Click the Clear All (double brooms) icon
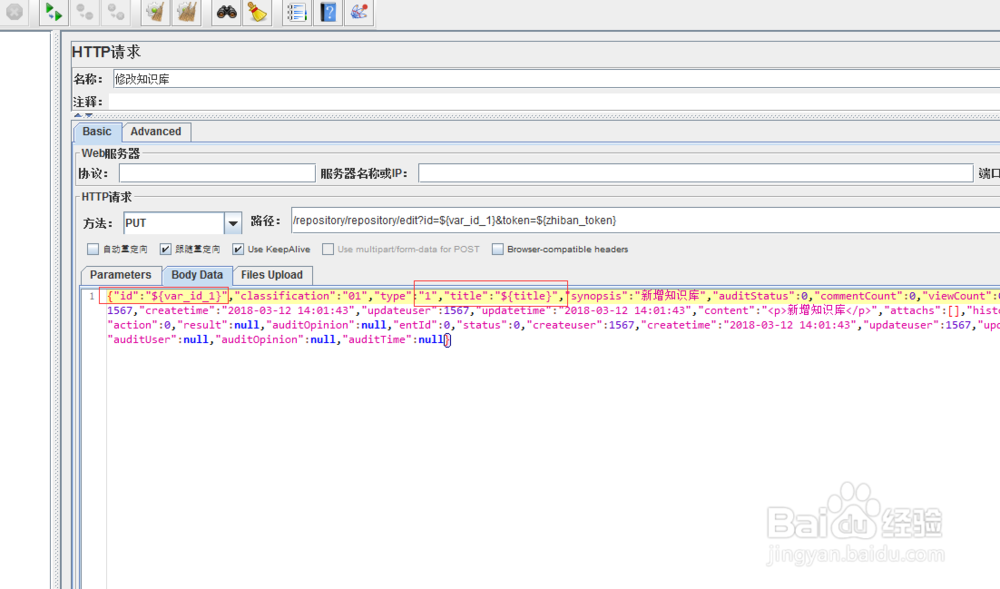The width and height of the screenshot is (1000, 589). coord(187,12)
